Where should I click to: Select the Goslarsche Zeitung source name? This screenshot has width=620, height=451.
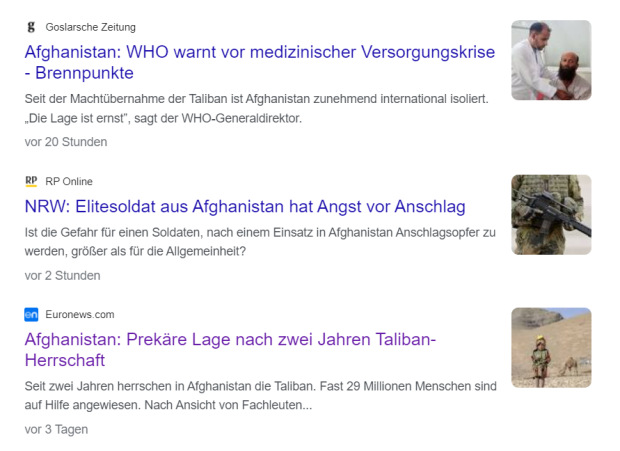click(91, 27)
